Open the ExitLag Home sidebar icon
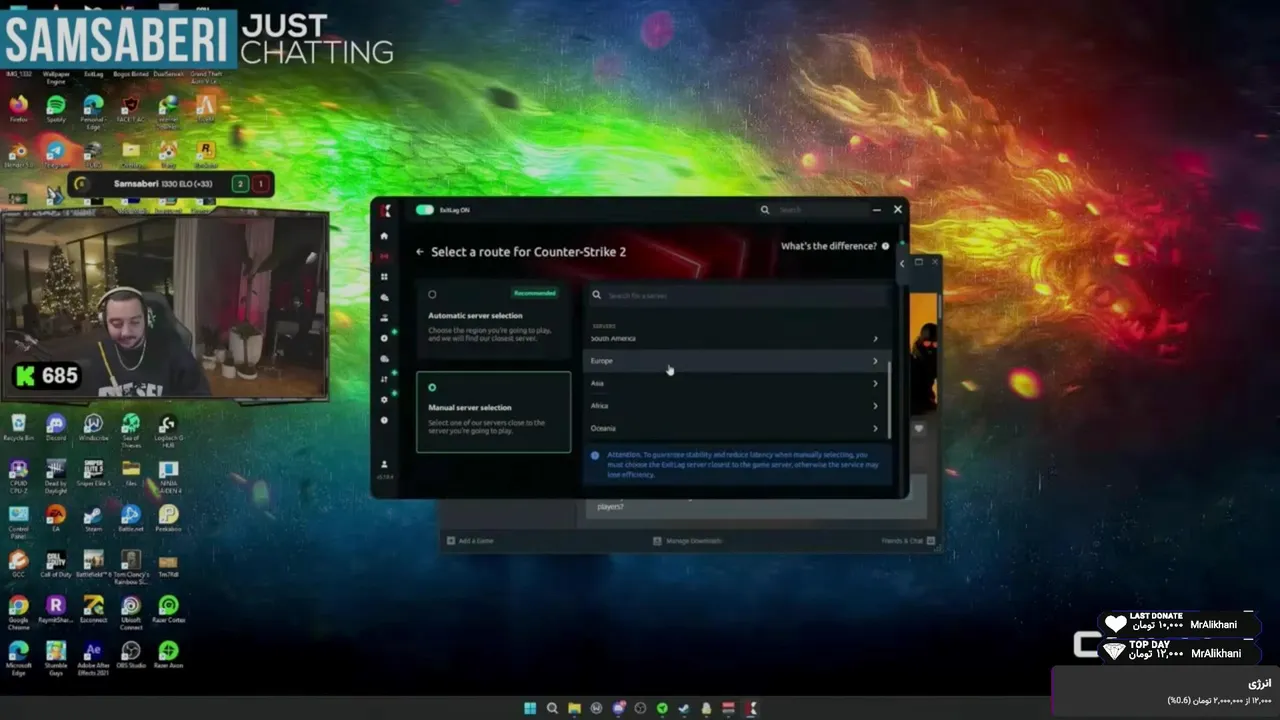The image size is (1280, 720). point(384,236)
